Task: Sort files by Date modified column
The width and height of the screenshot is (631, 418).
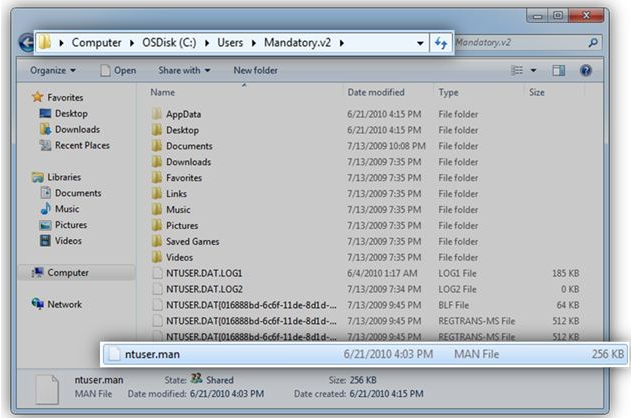Action: click(x=375, y=92)
